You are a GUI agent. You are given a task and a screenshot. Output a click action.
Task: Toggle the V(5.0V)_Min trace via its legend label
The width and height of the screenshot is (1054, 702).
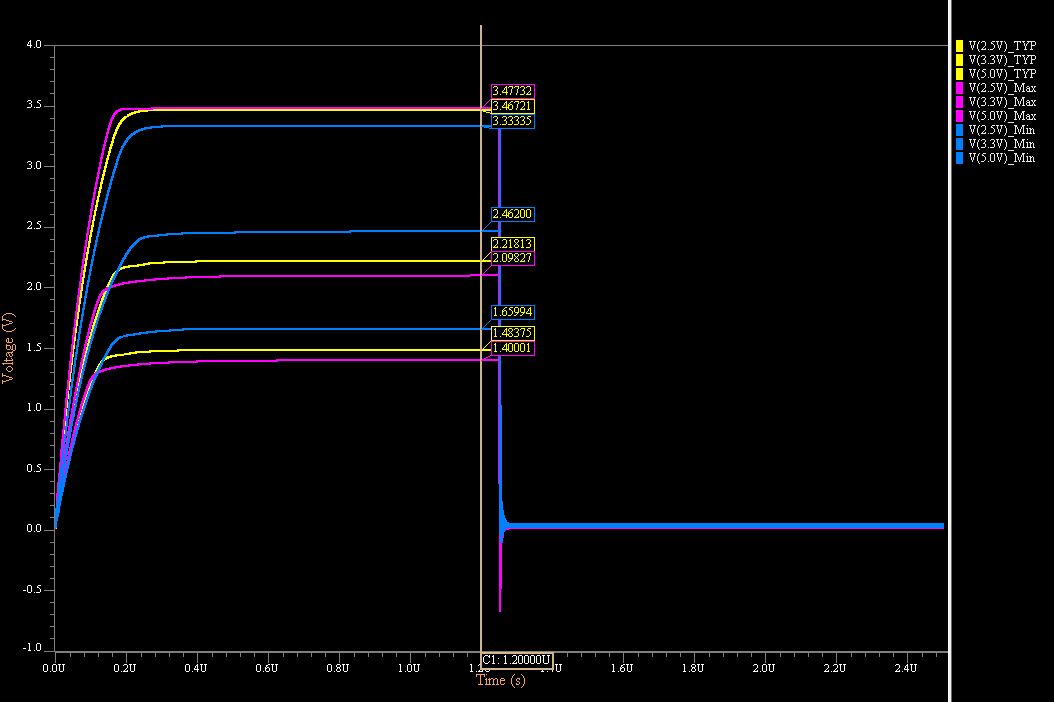point(1002,157)
